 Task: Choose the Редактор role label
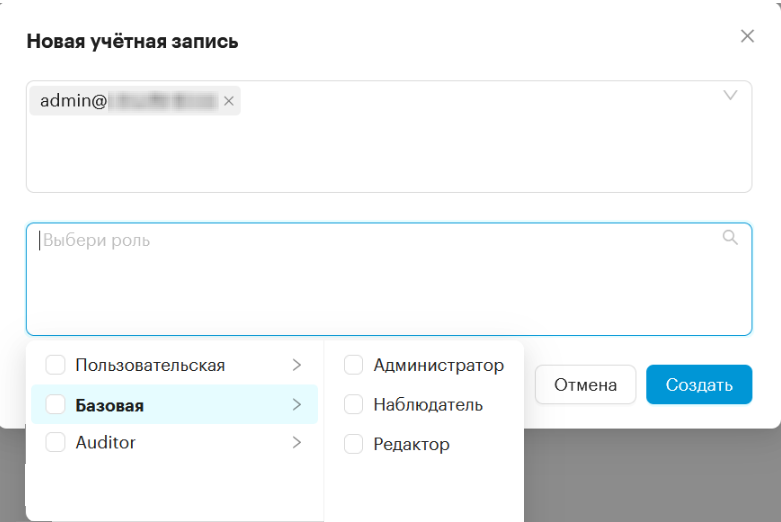(x=411, y=444)
